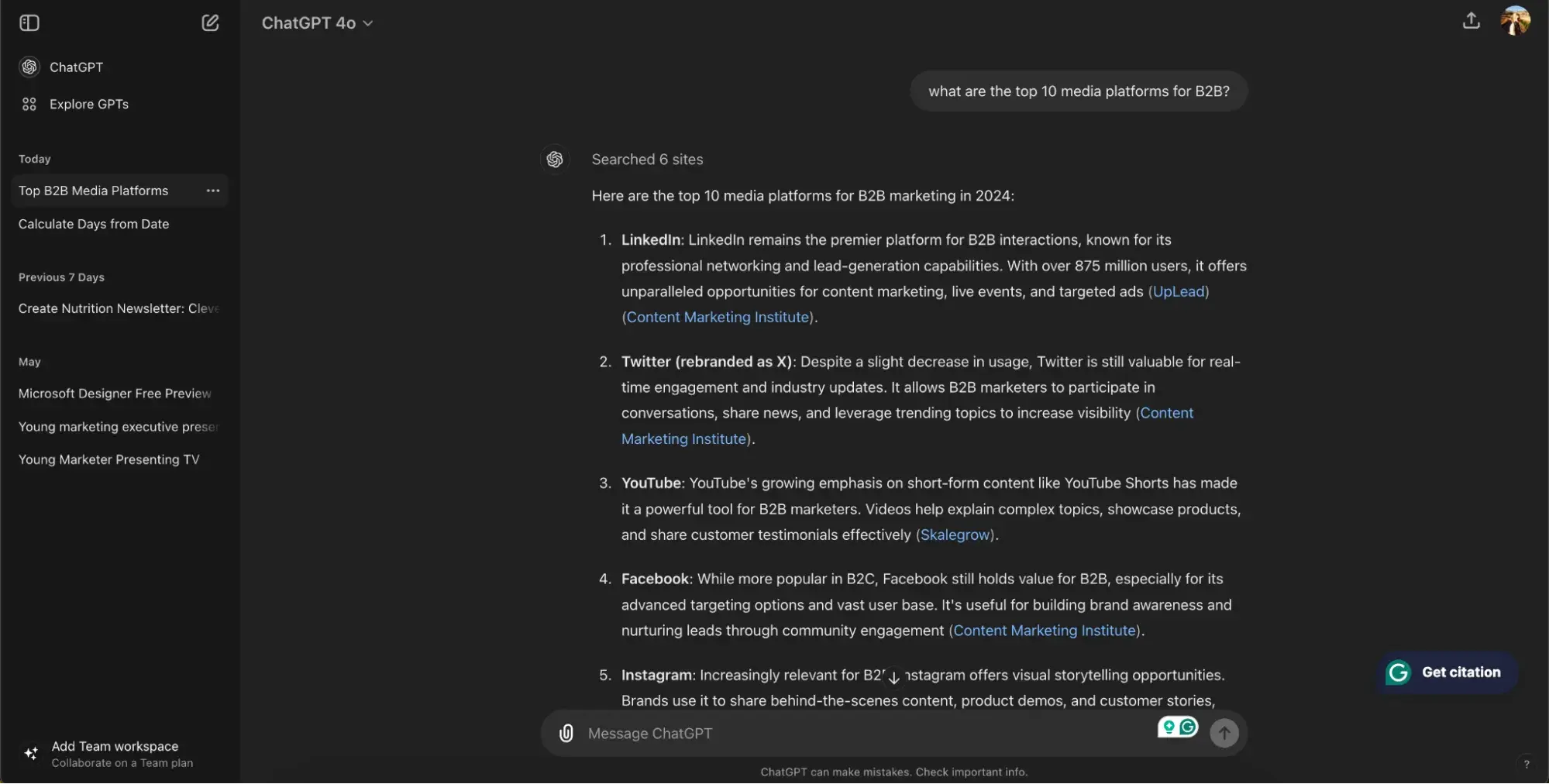Collapse the sidebar panel icon
1549x784 pixels.
pos(29,23)
